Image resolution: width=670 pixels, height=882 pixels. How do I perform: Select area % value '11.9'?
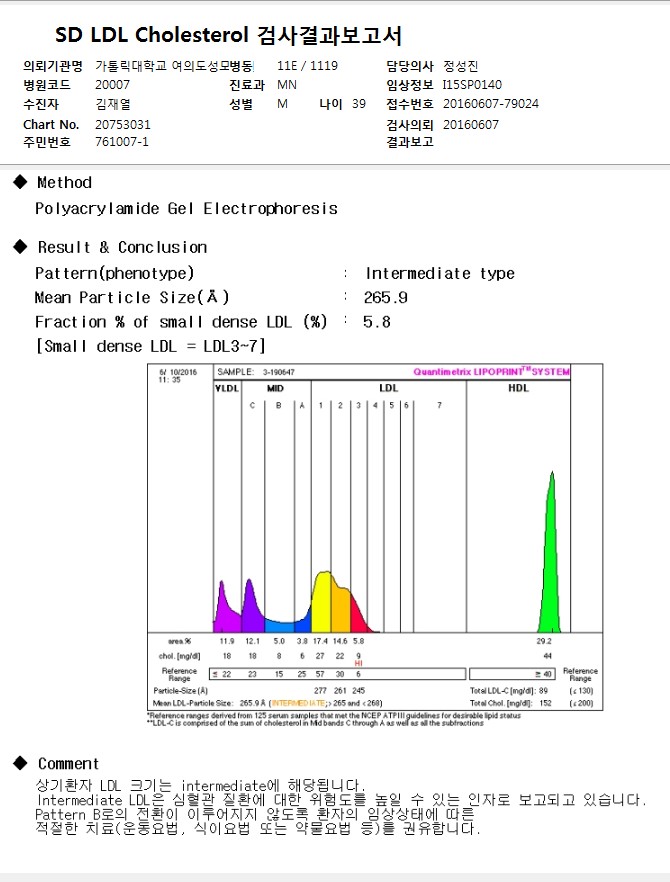[227, 641]
